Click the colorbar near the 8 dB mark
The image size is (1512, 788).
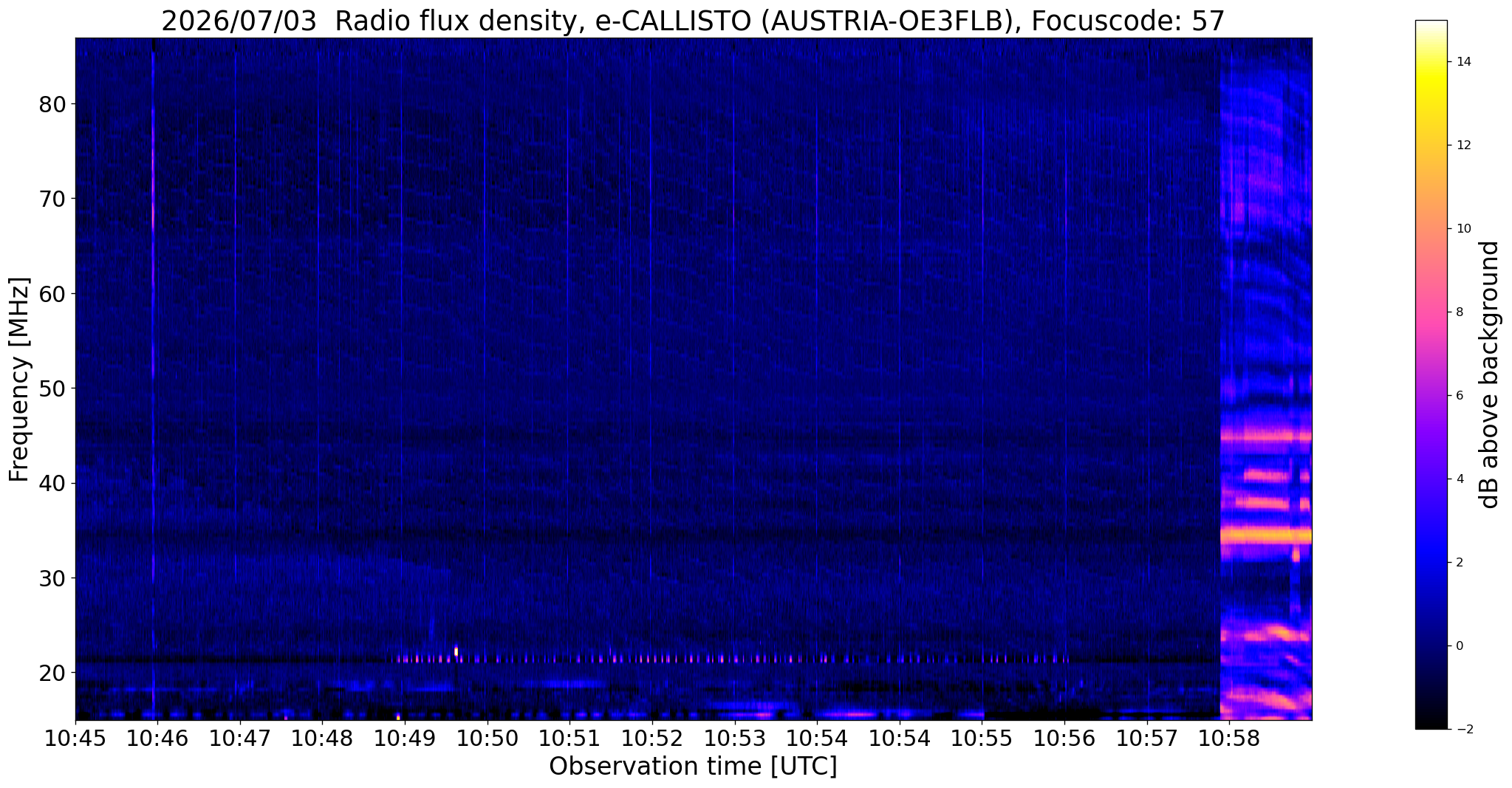[1431, 312]
